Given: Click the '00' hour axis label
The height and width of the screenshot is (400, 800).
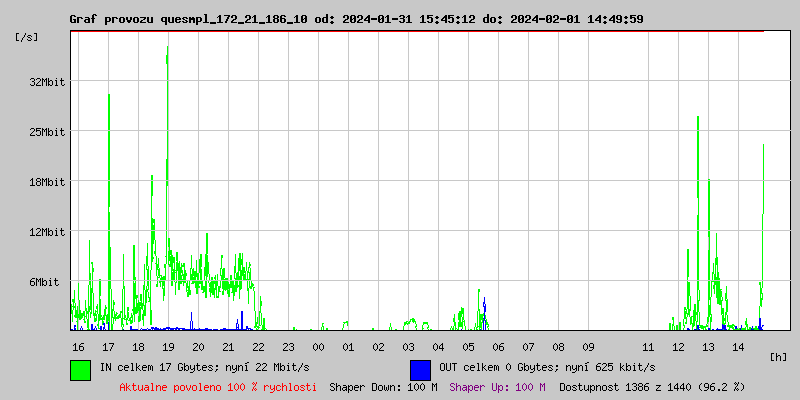Looking at the screenshot, I should [x=318, y=347].
